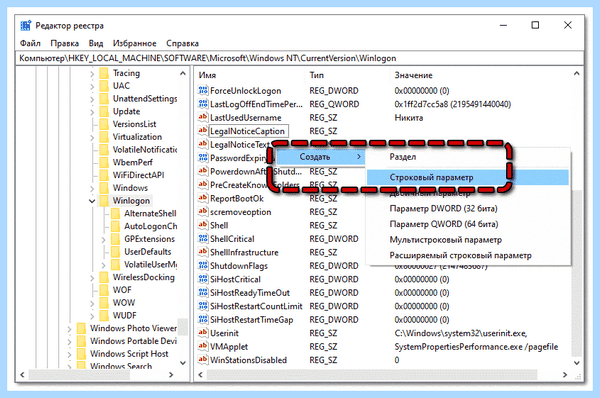Click values pane scroll-down arrow

[577, 363]
